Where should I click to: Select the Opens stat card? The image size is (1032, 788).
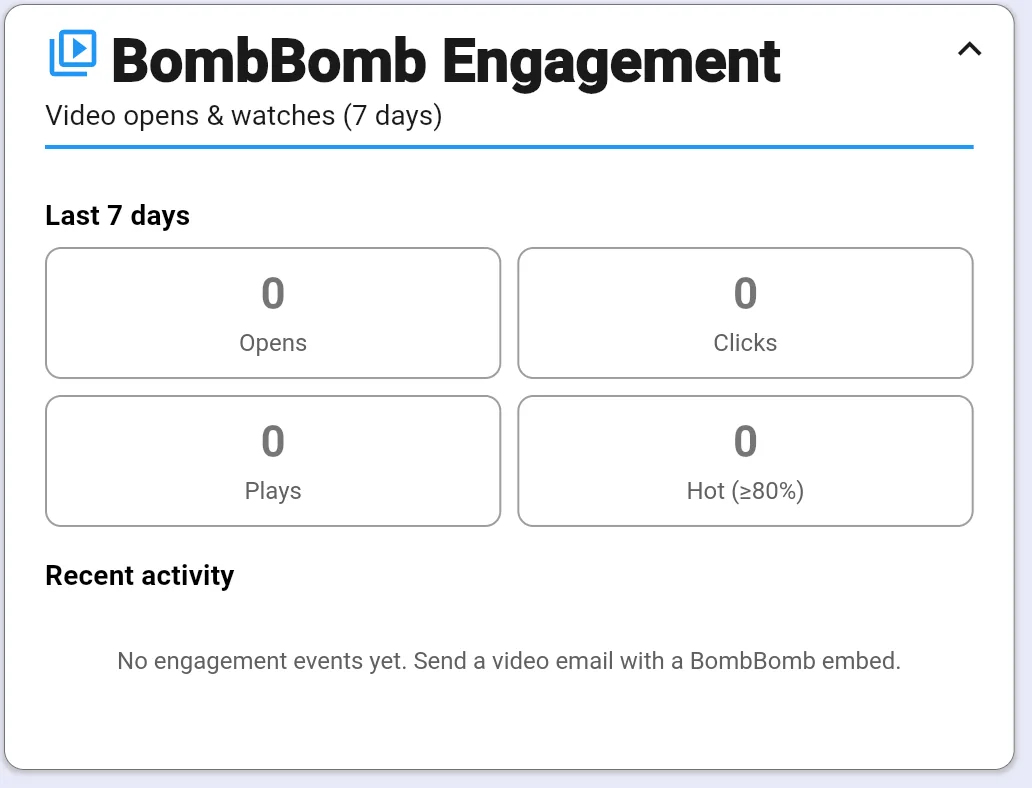coord(273,313)
